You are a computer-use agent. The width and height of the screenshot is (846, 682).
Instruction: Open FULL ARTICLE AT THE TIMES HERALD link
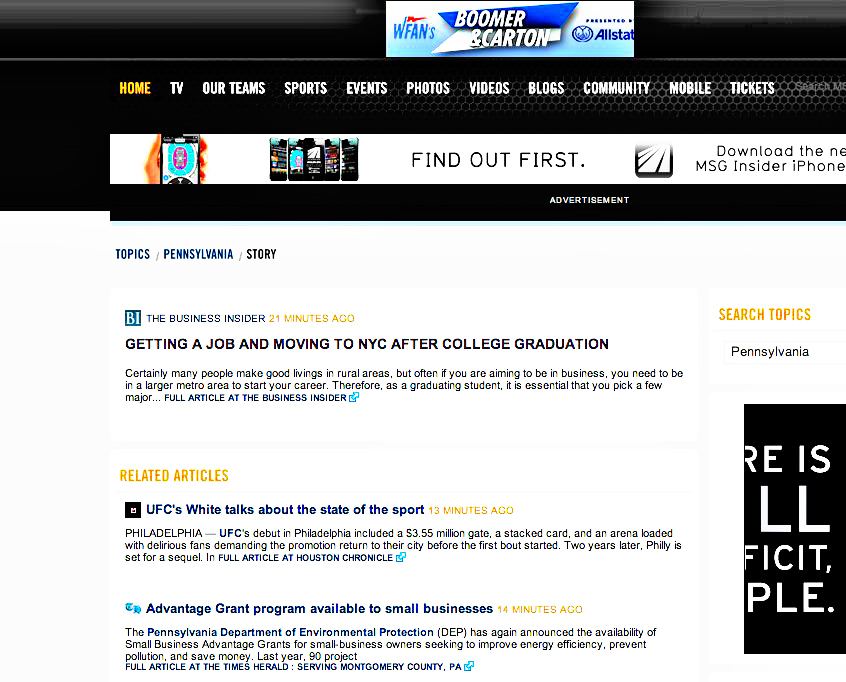[293, 667]
